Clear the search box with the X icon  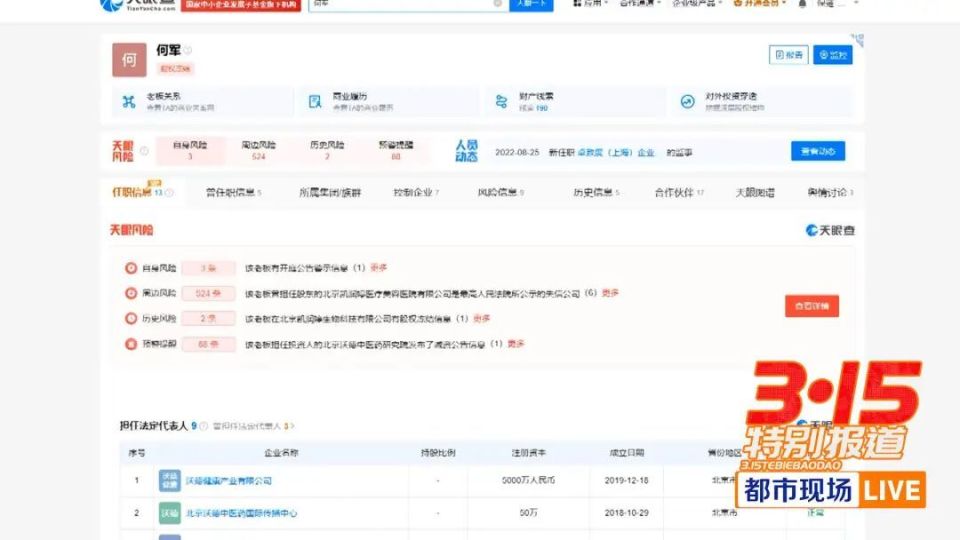tap(497, 4)
